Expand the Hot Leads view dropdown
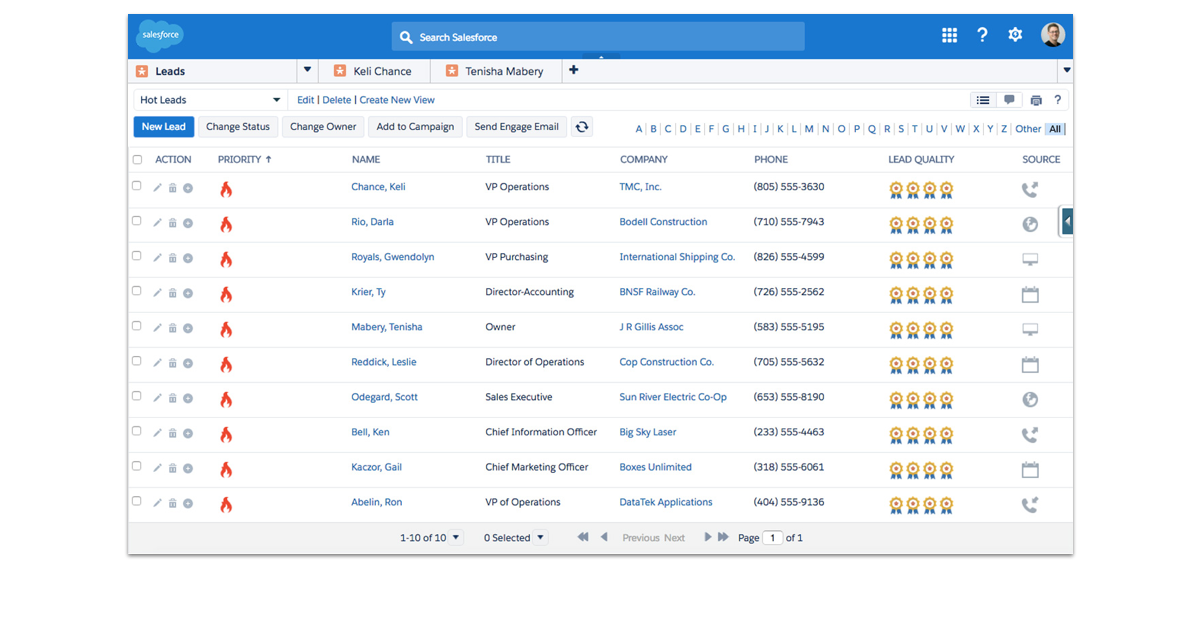The width and height of the screenshot is (1200, 640). (276, 100)
